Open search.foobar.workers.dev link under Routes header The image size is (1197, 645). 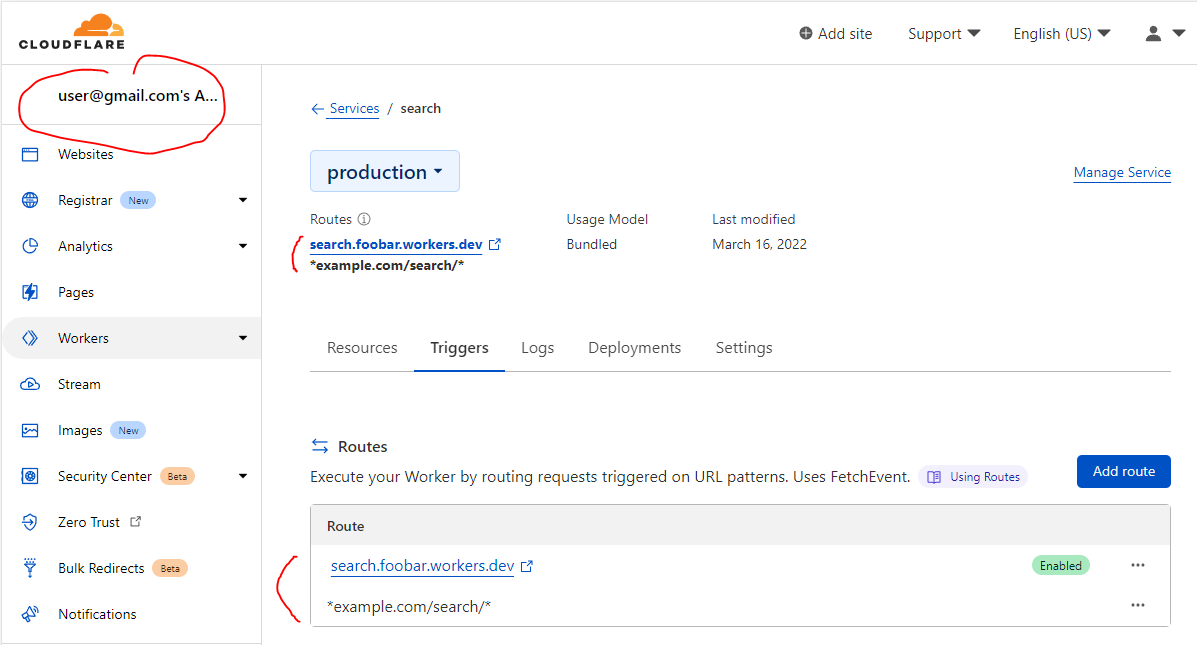coord(396,244)
